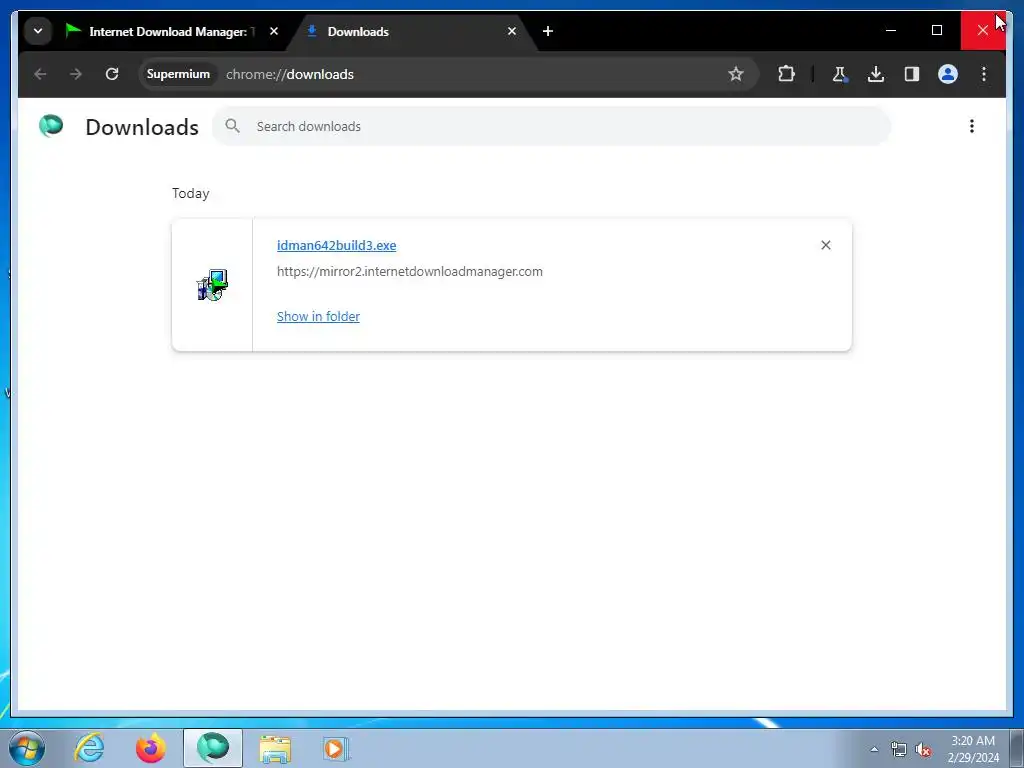
Task: Remove idman642build3.exe from the list
Action: point(825,245)
